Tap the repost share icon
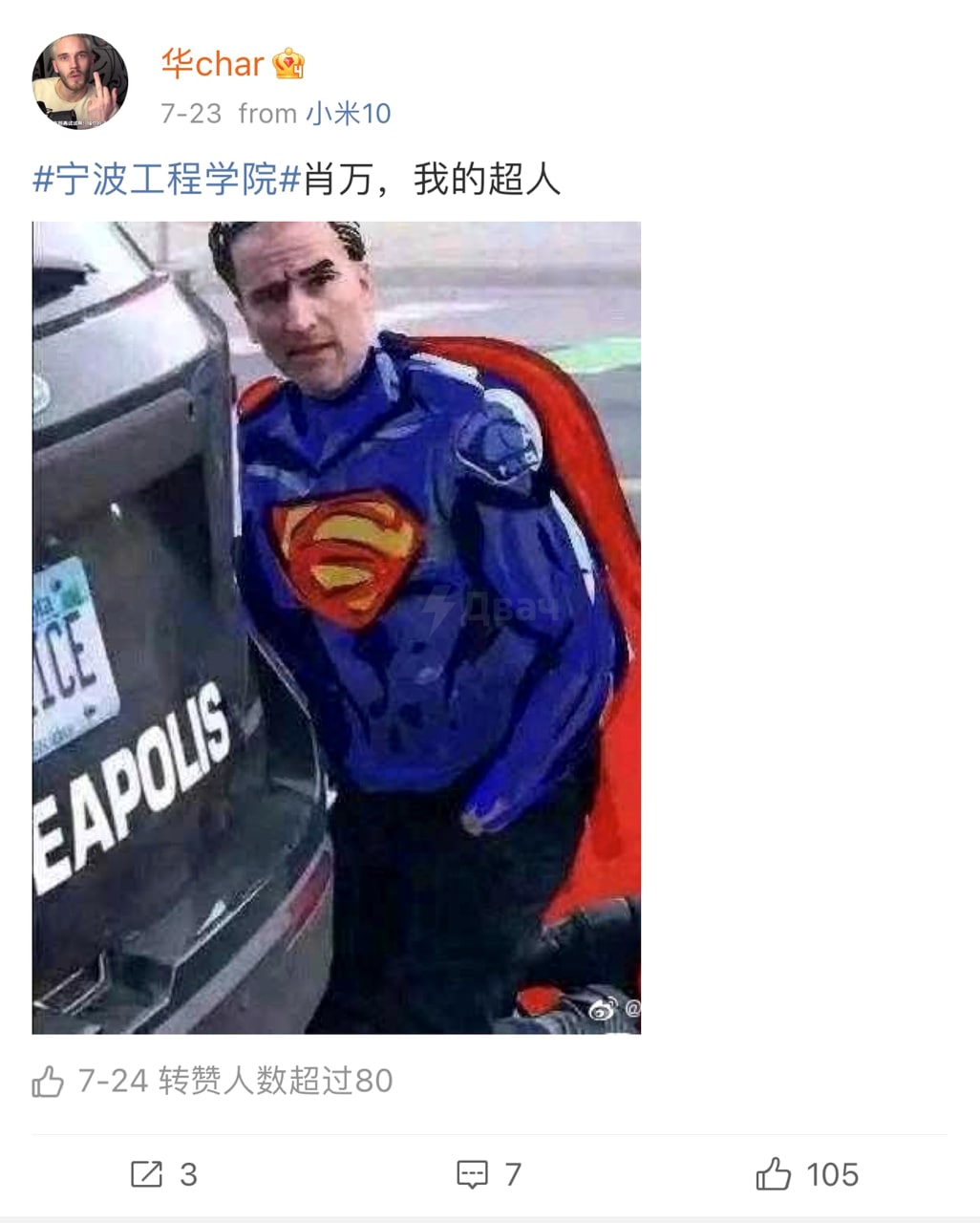Screen dimensions: 980x1223 coord(146,1173)
